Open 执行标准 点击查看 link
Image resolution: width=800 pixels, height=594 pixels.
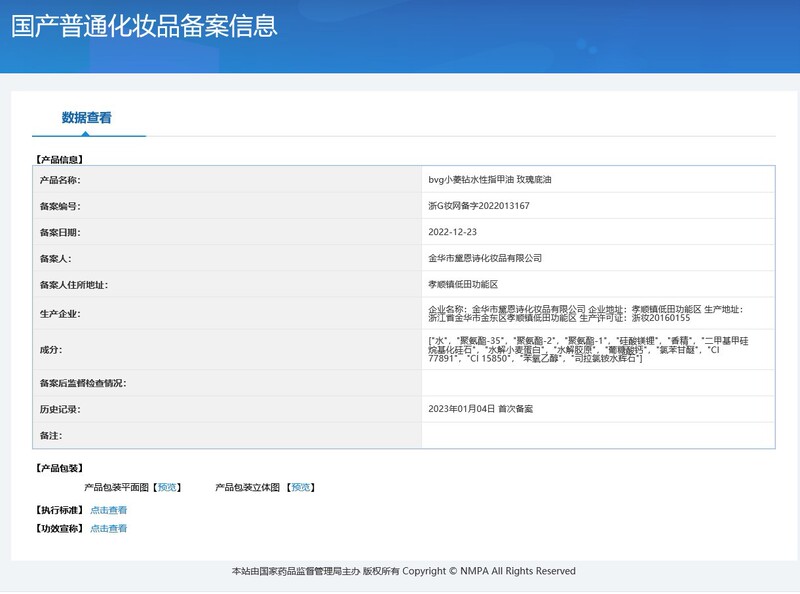click(108, 510)
